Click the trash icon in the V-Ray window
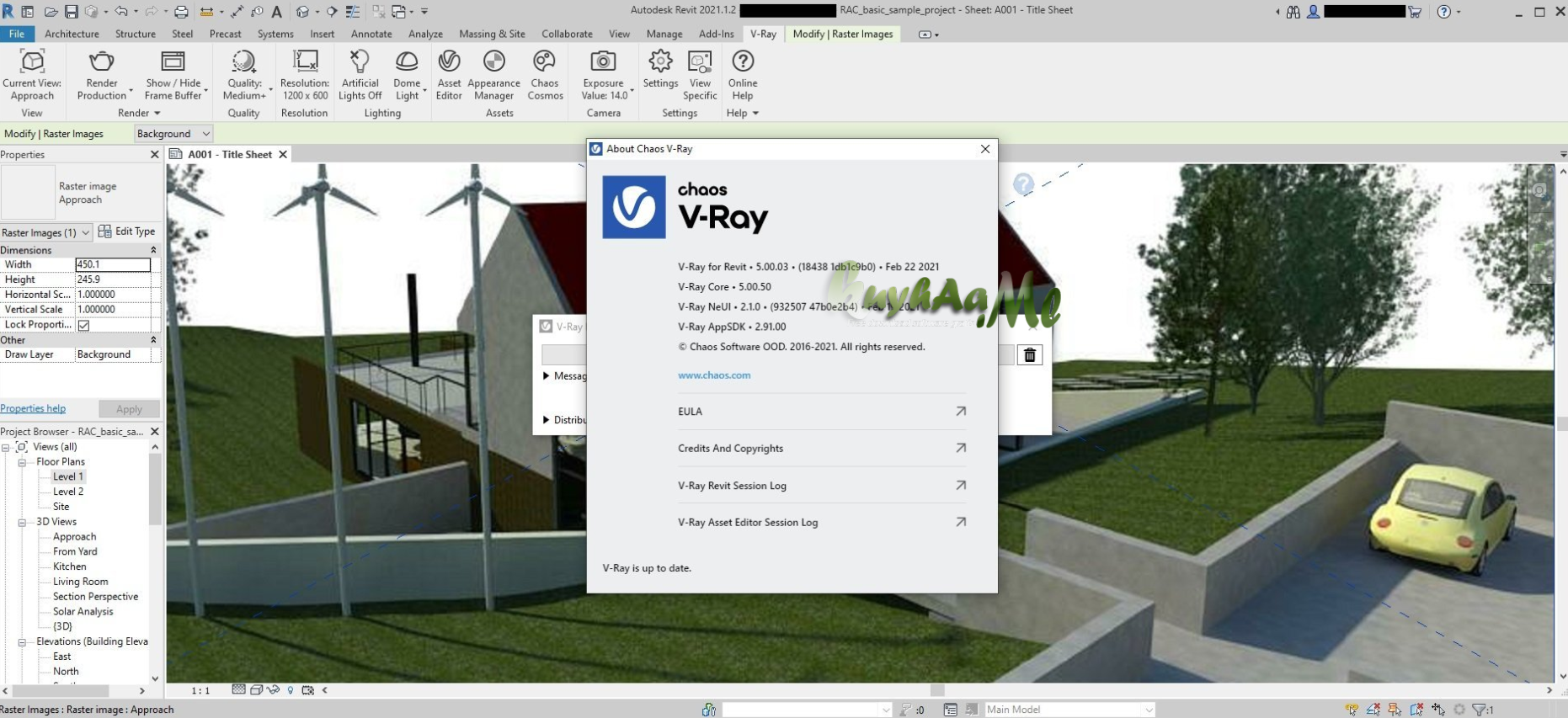1568x718 pixels. tap(1029, 355)
